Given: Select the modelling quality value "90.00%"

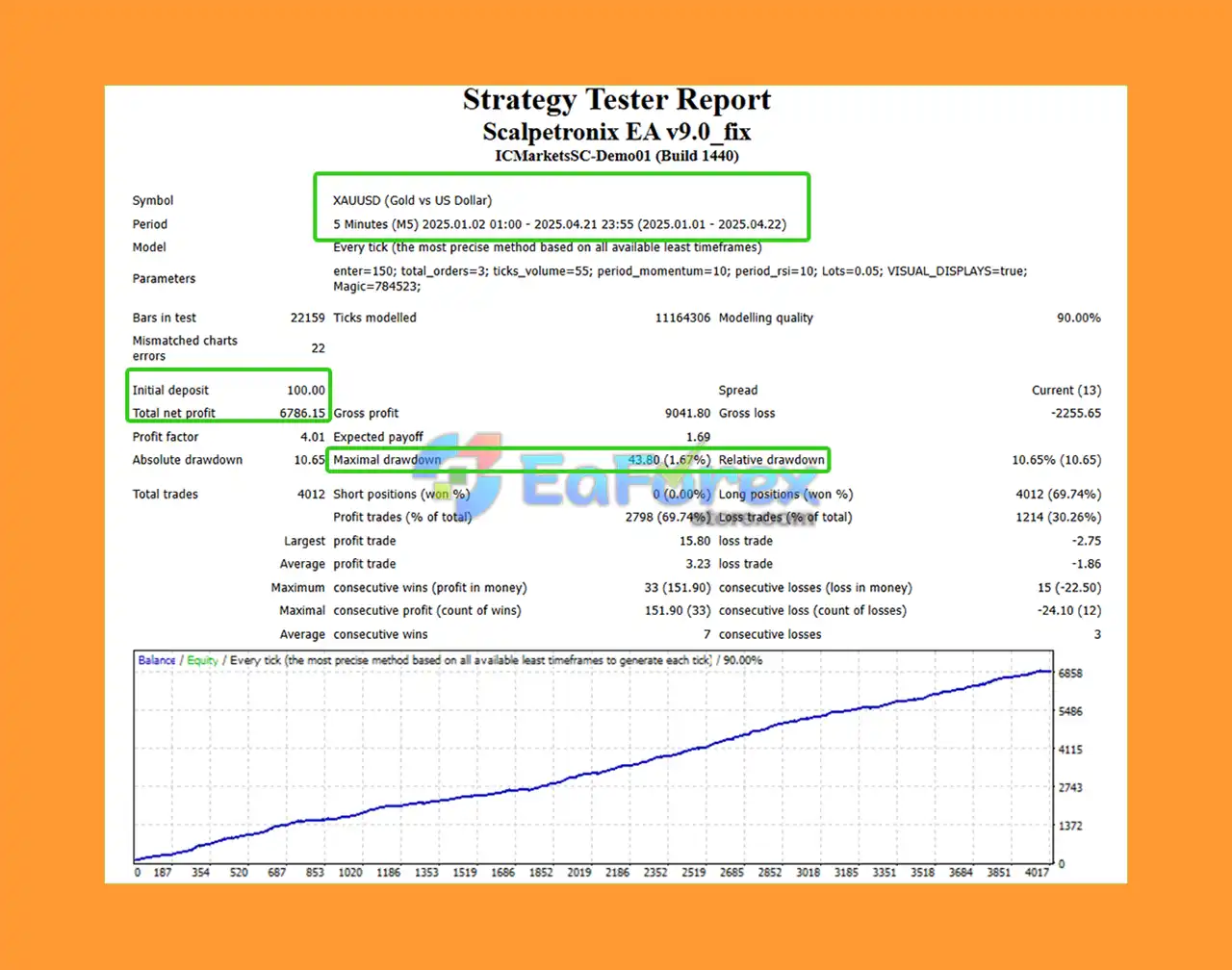Looking at the screenshot, I should [1079, 318].
